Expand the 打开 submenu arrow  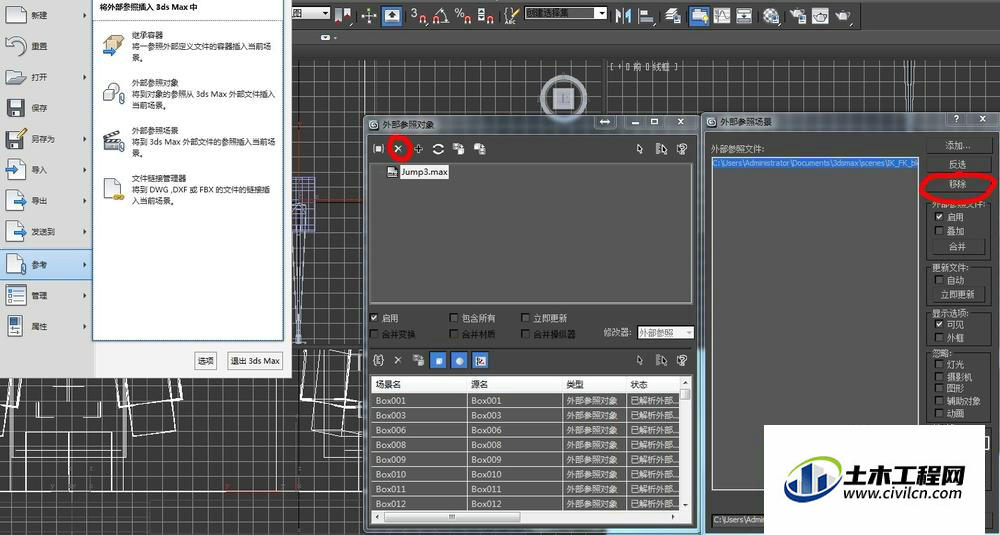84,77
